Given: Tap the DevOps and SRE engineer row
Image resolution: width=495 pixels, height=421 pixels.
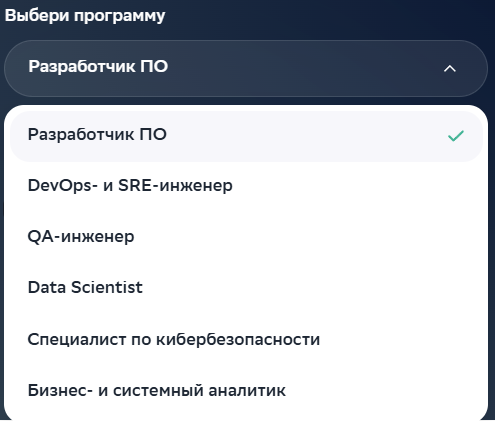Looking at the screenshot, I should coord(246,185).
